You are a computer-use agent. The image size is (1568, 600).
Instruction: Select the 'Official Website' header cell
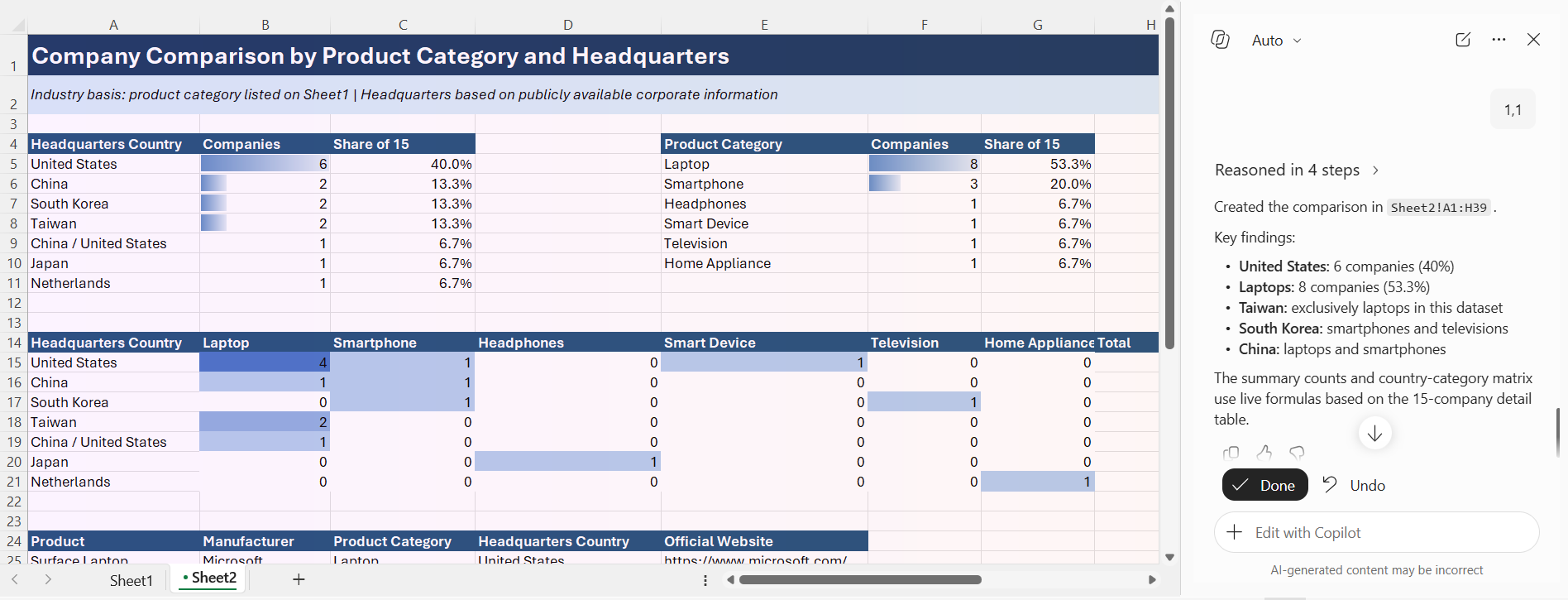(764, 541)
